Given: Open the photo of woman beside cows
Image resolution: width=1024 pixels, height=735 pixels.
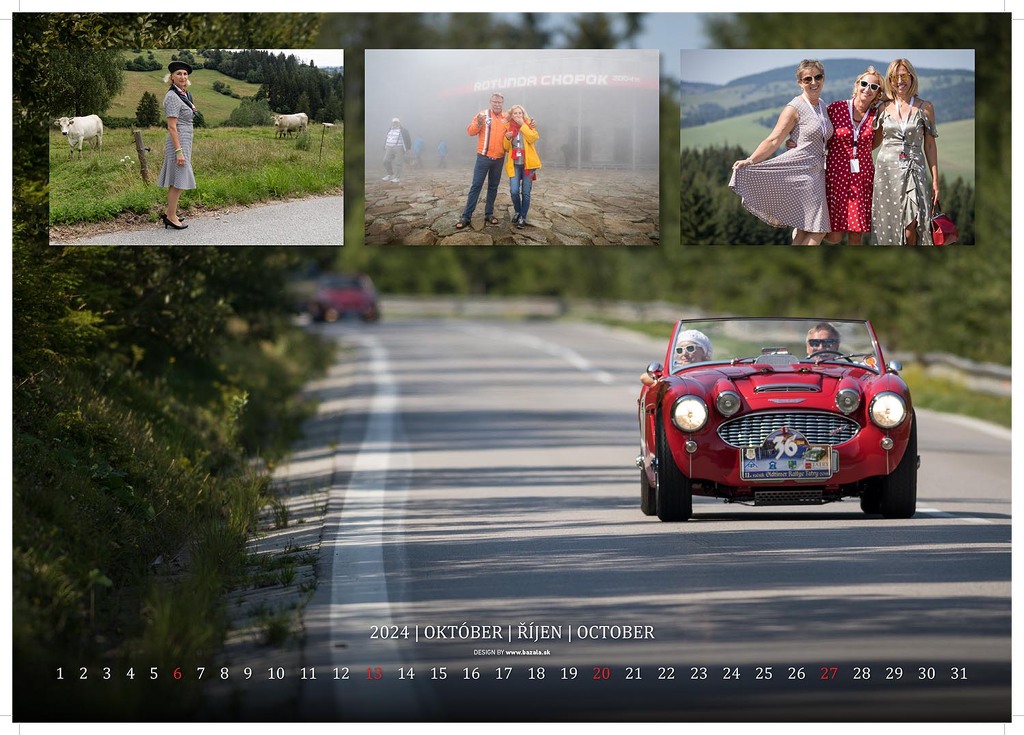Looking at the screenshot, I should (196, 147).
